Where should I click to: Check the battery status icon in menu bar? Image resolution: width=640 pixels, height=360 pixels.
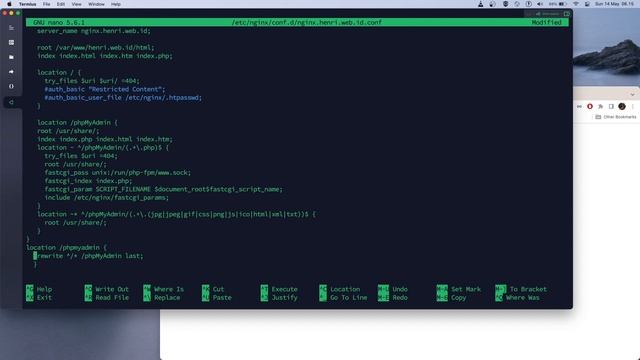coord(562,4)
